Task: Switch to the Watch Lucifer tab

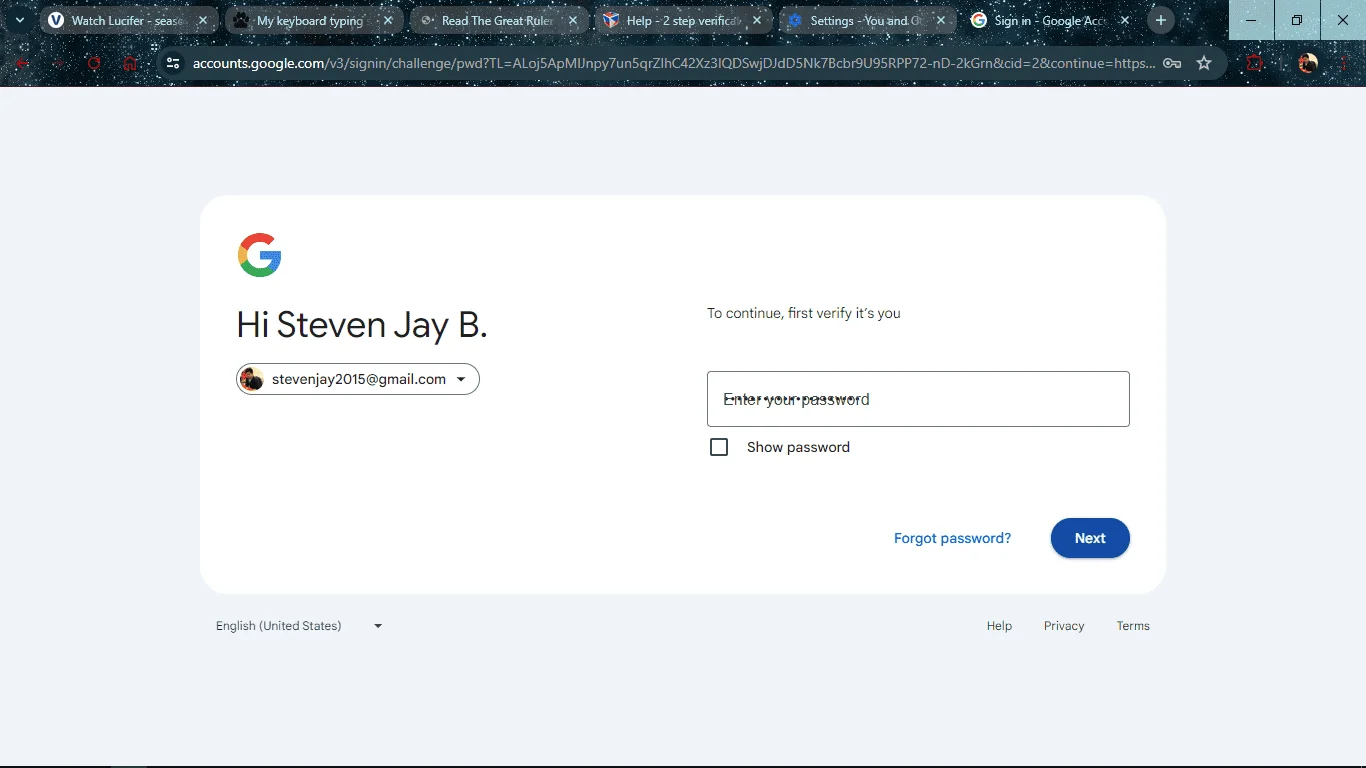Action: coord(130,20)
